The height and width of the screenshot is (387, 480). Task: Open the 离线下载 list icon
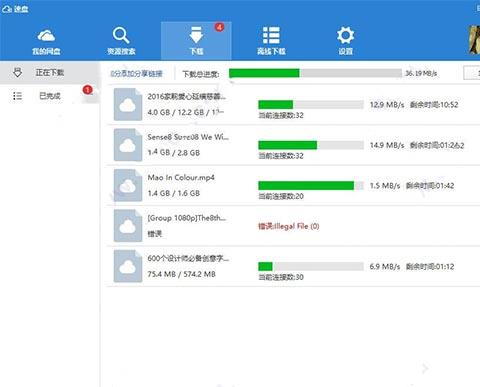pyautogui.click(x=271, y=35)
